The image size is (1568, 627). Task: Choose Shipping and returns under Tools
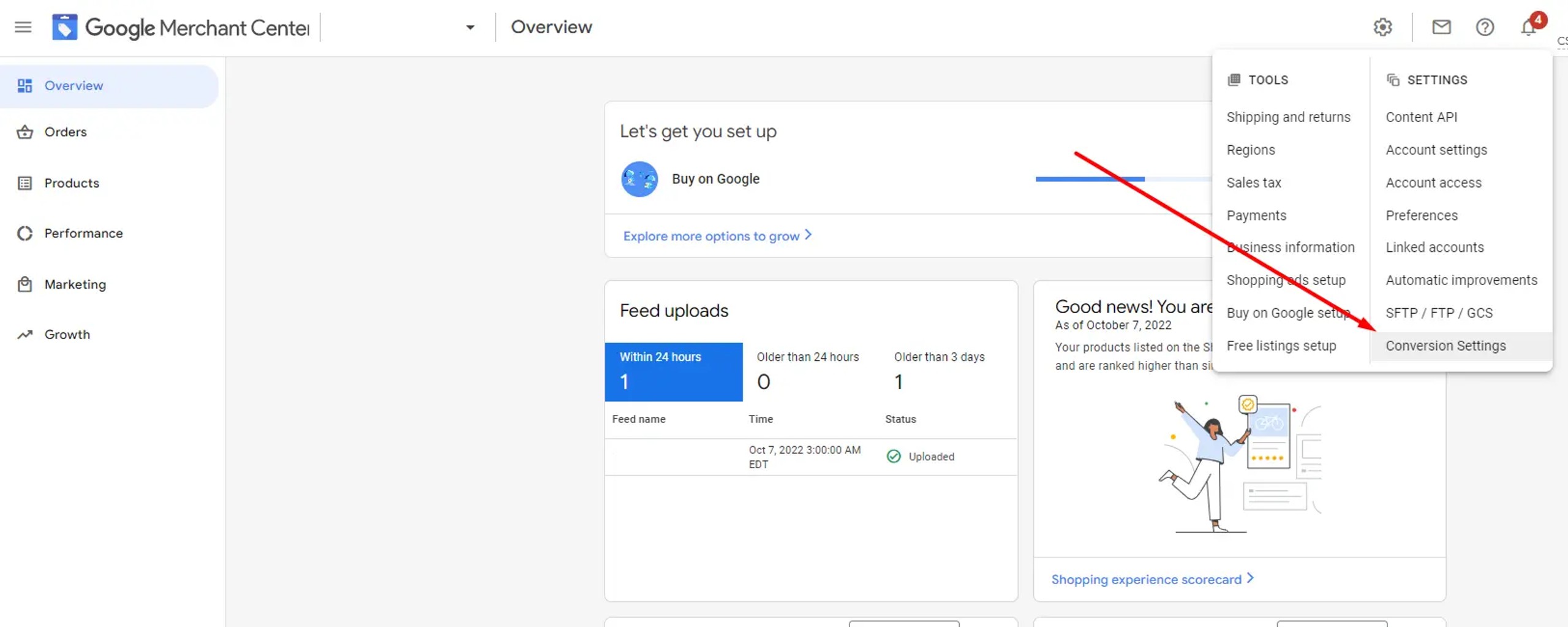coord(1288,117)
